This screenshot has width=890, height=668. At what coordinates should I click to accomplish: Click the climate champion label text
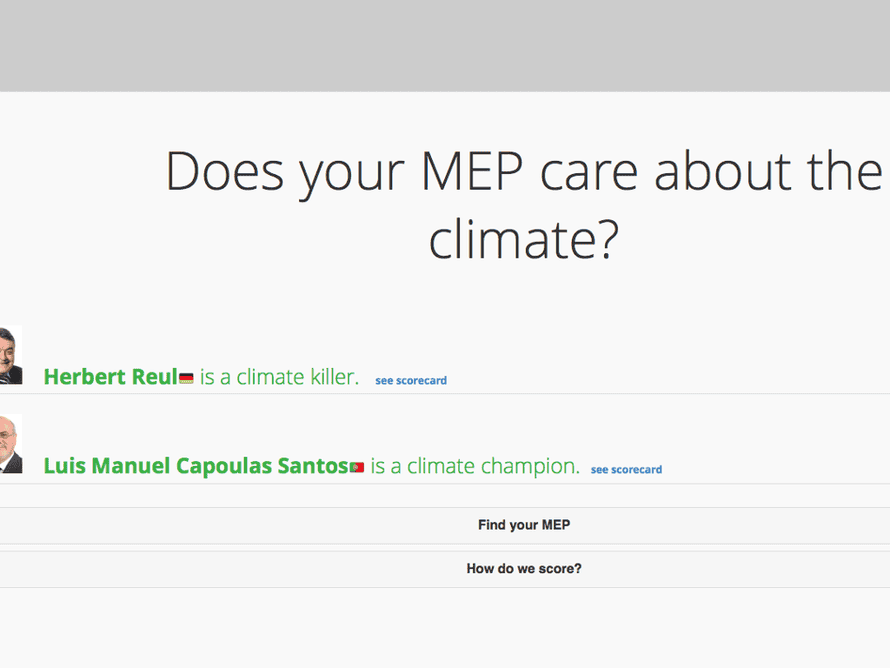475,466
